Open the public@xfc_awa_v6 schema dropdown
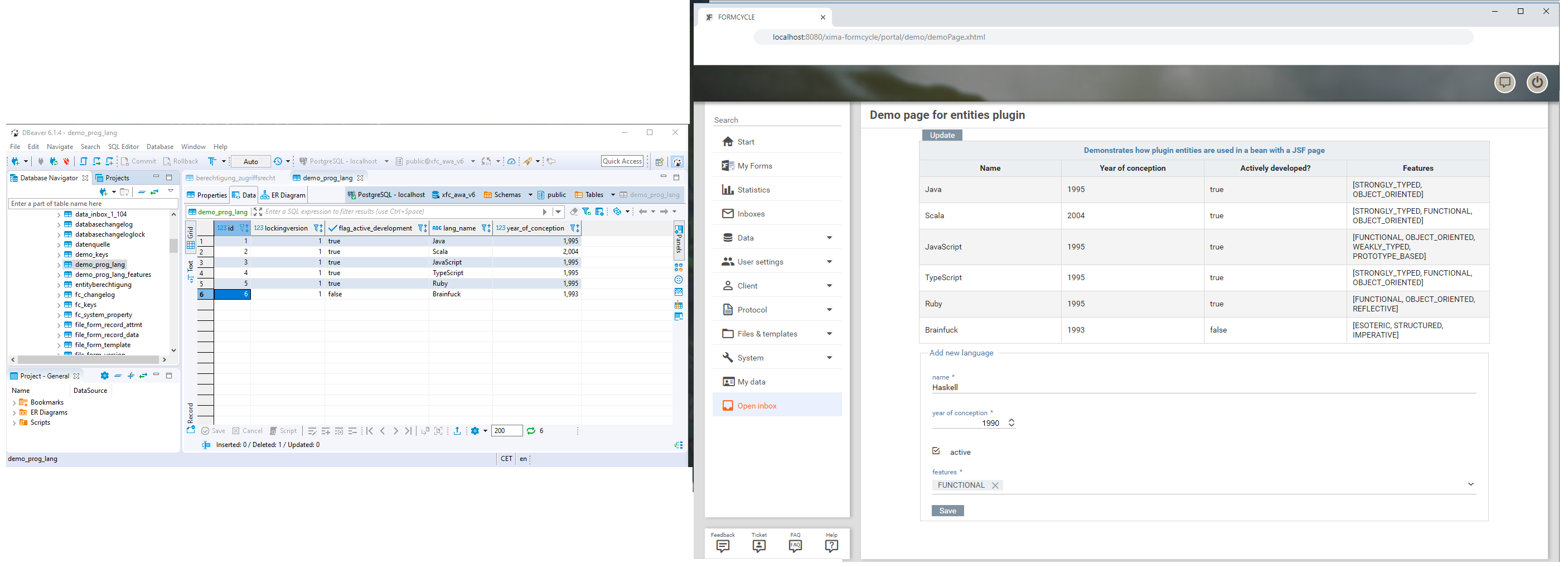 click(473, 161)
